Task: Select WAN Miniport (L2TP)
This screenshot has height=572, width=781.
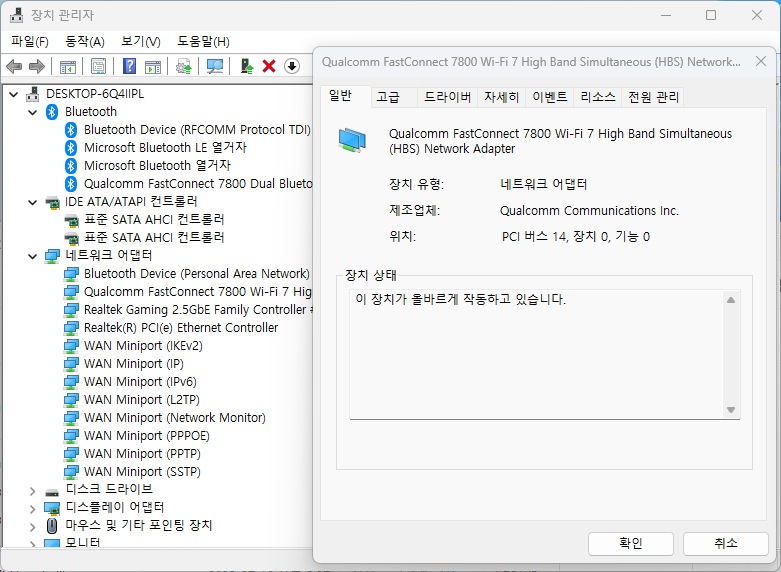Action: click(141, 400)
